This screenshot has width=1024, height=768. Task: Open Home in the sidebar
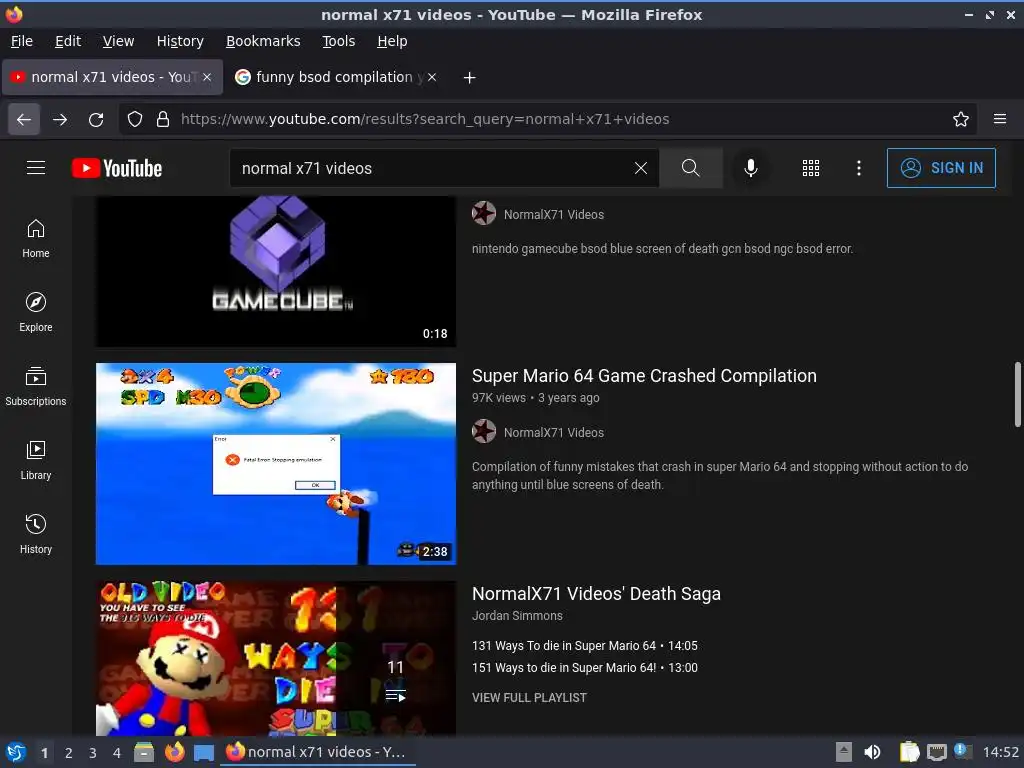[36, 238]
